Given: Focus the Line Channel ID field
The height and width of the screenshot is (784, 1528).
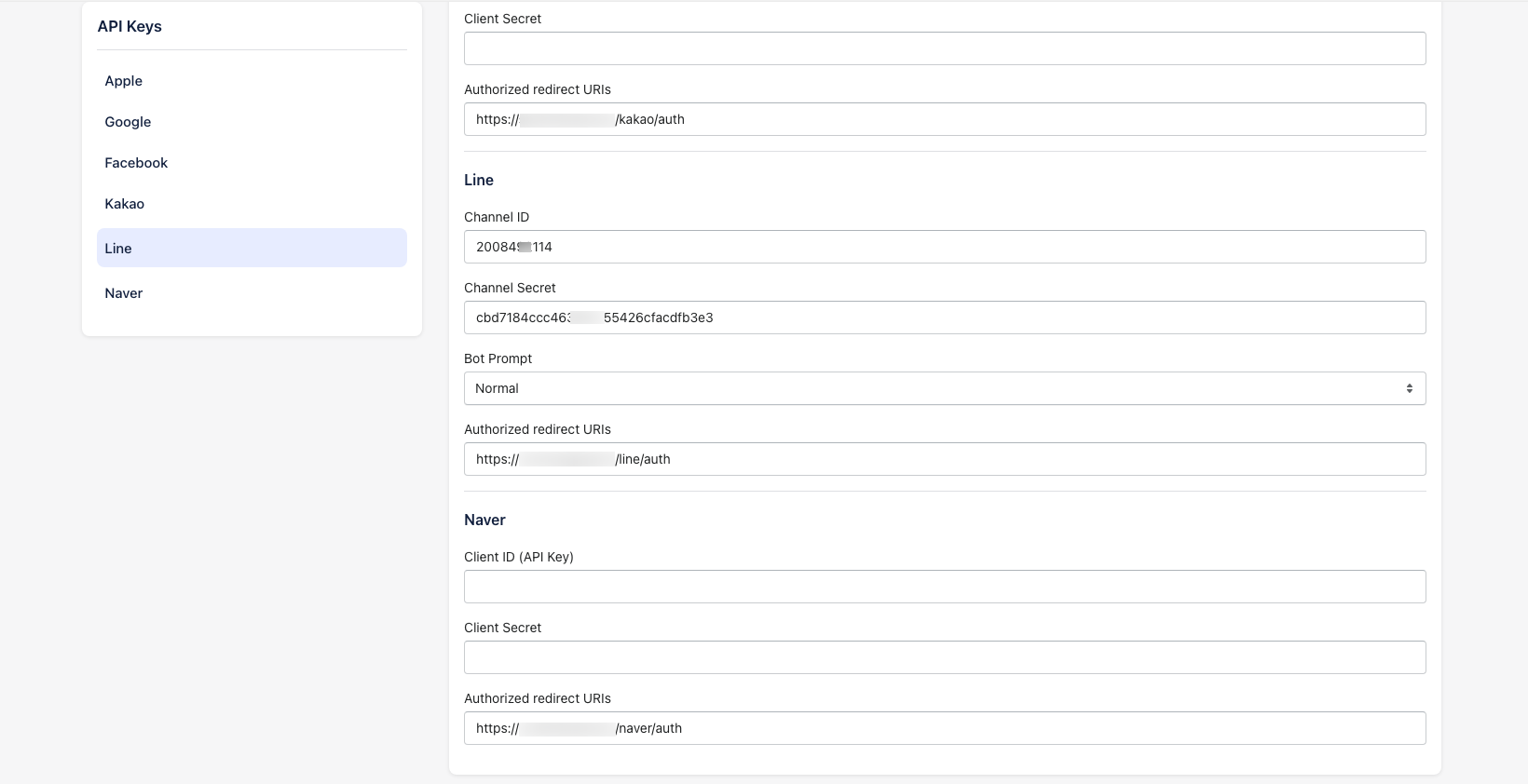Looking at the screenshot, I should point(945,247).
